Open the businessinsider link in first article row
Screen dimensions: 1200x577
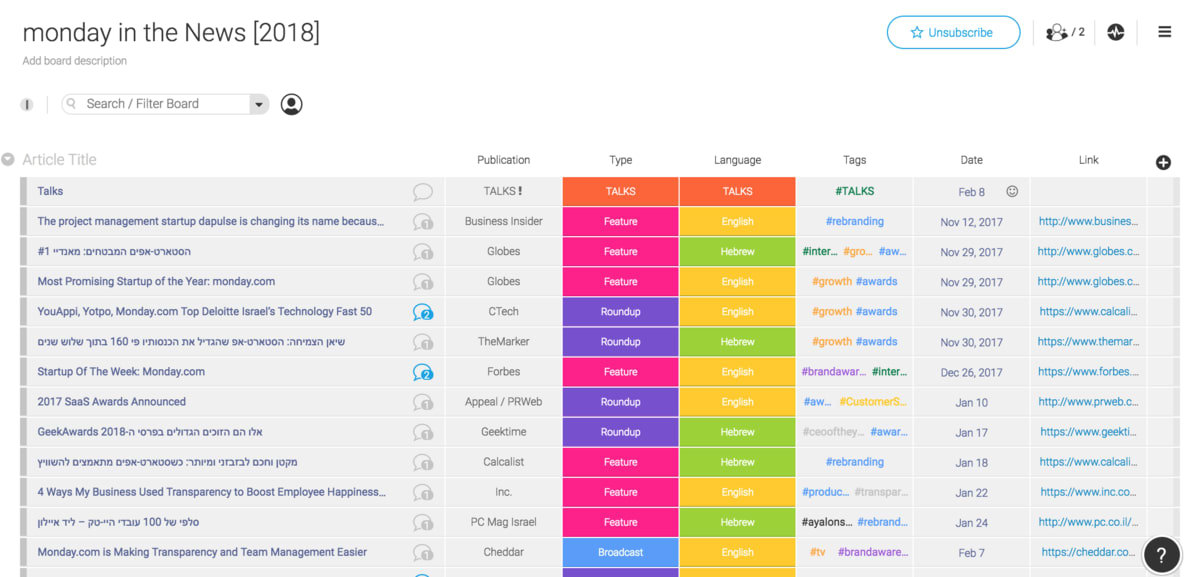tap(1088, 222)
